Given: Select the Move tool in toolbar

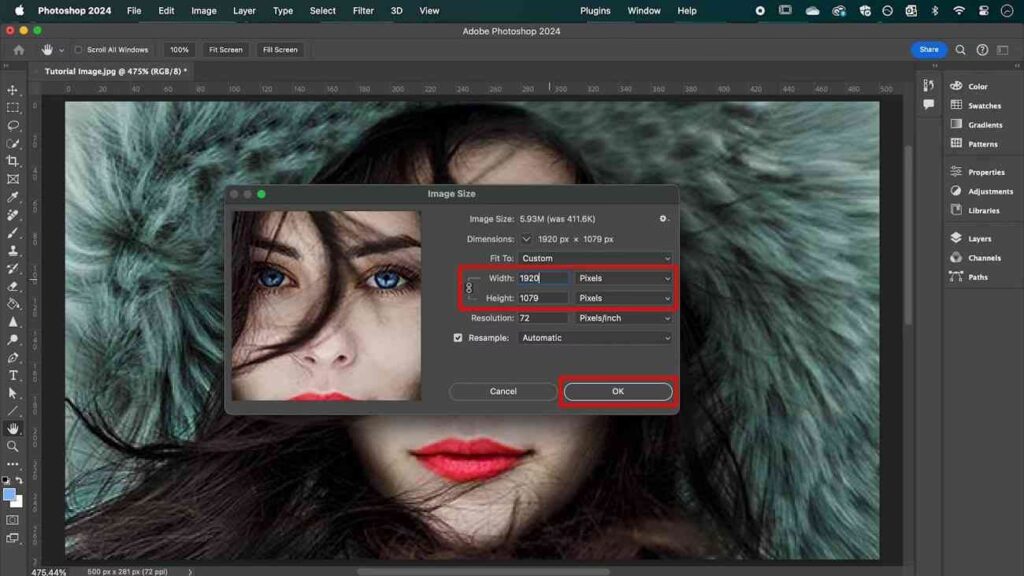Looking at the screenshot, I should pyautogui.click(x=13, y=90).
